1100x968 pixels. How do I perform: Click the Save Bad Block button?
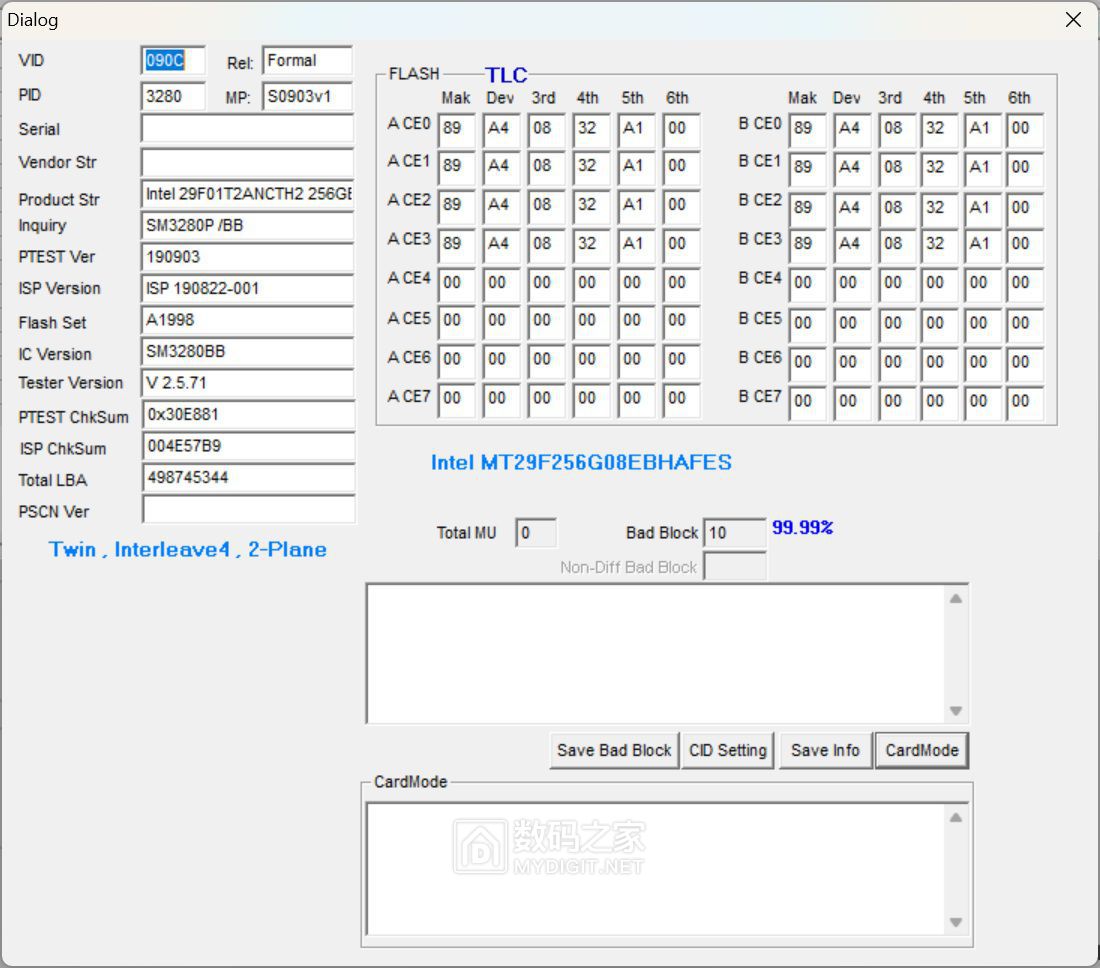click(x=614, y=750)
